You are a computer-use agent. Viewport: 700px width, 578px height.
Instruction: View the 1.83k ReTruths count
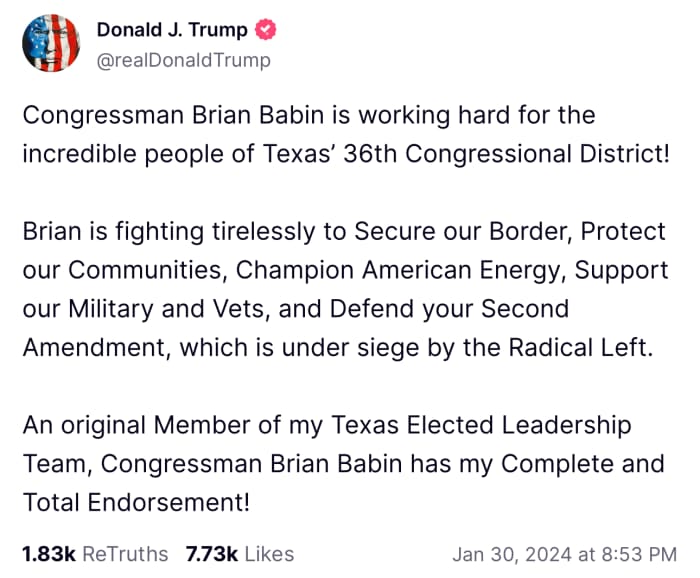(49, 554)
